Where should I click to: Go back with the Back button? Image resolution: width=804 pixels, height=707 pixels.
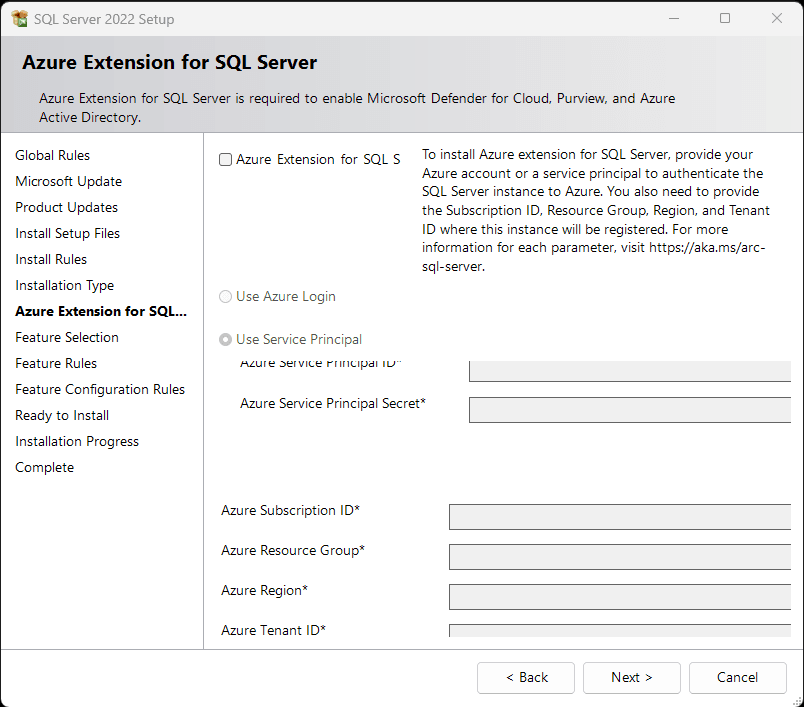pyautogui.click(x=526, y=678)
